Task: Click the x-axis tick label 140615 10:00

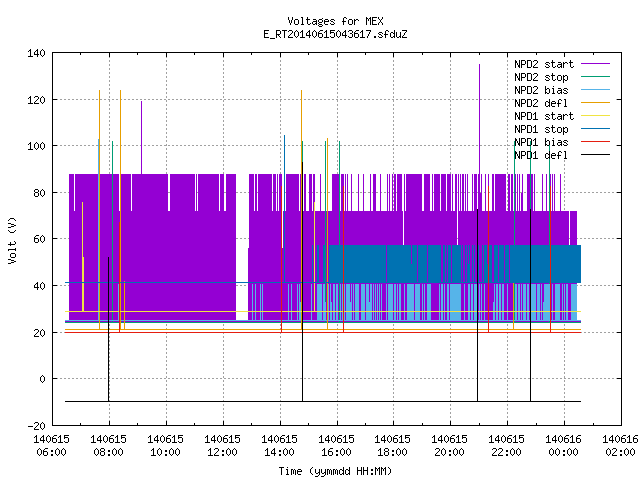Action: [x=165, y=446]
